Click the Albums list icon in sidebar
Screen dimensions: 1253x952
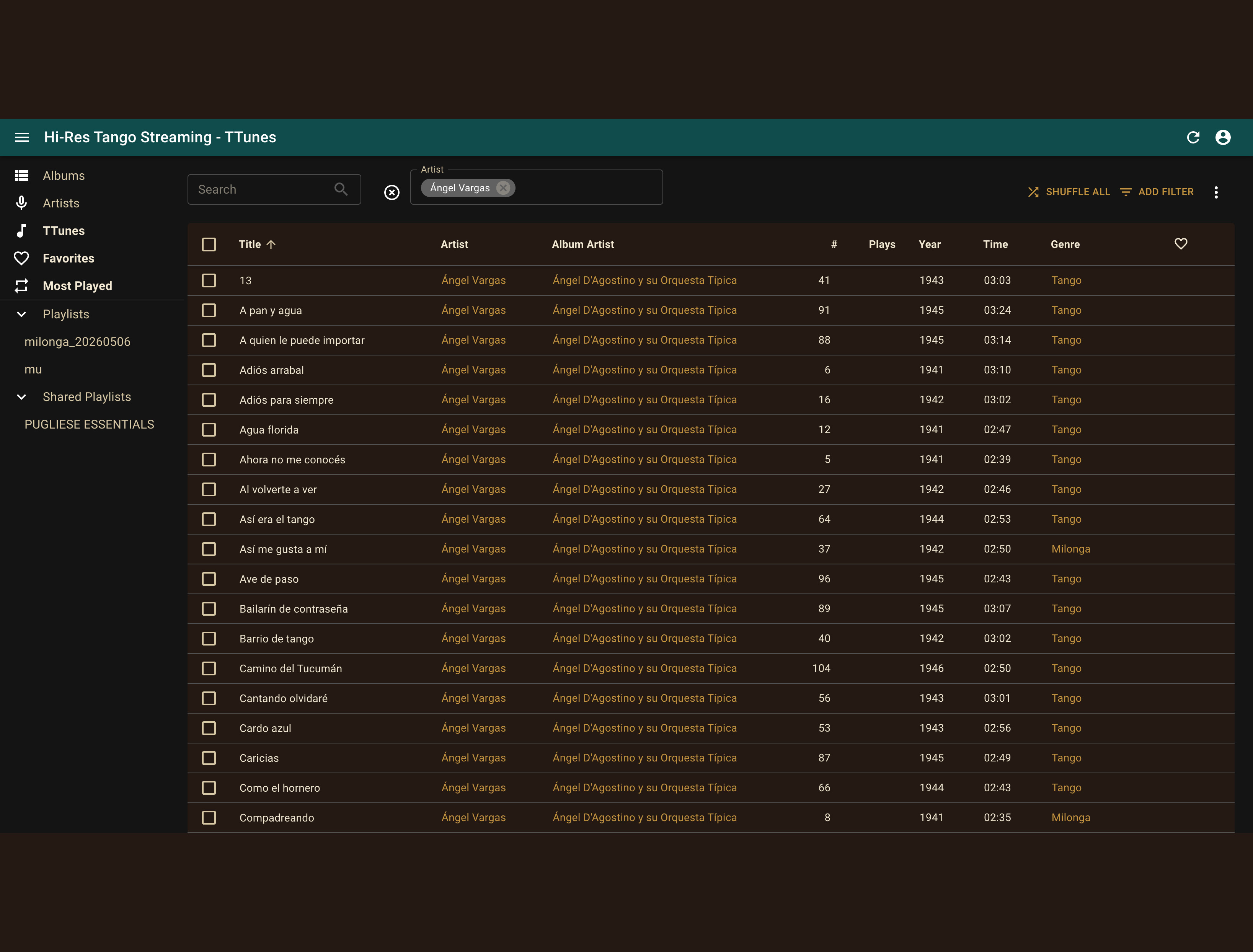21,176
